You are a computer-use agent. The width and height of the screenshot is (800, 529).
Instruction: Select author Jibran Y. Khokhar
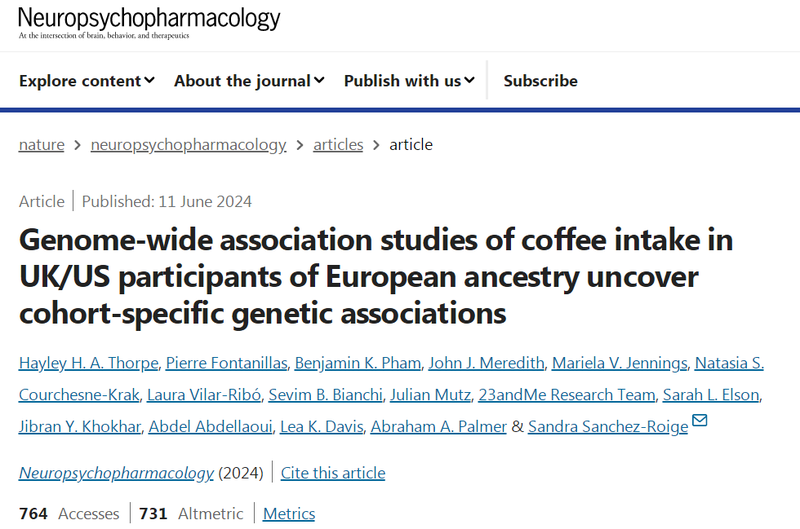tap(78, 427)
